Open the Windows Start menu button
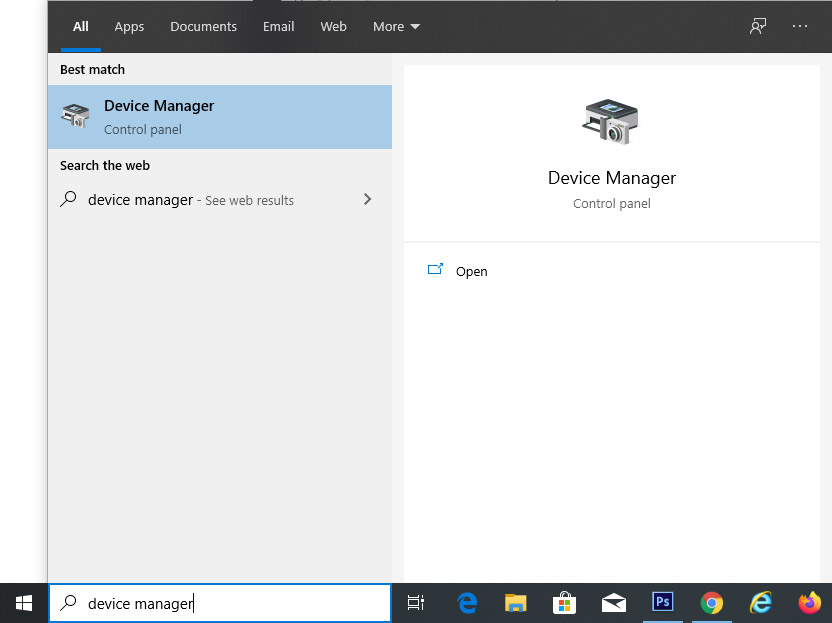Screen dimensions: 832x623 pyautogui.click(x=24, y=603)
